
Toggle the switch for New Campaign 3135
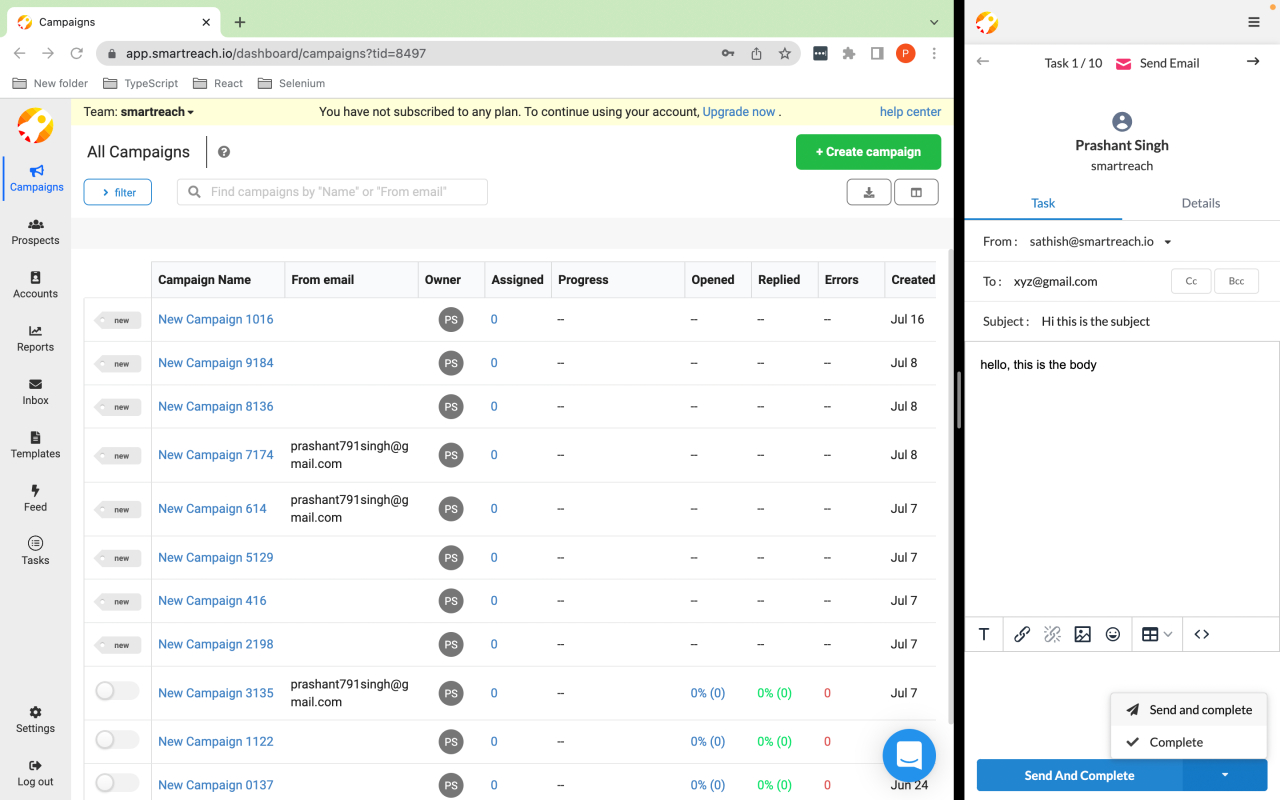(117, 691)
